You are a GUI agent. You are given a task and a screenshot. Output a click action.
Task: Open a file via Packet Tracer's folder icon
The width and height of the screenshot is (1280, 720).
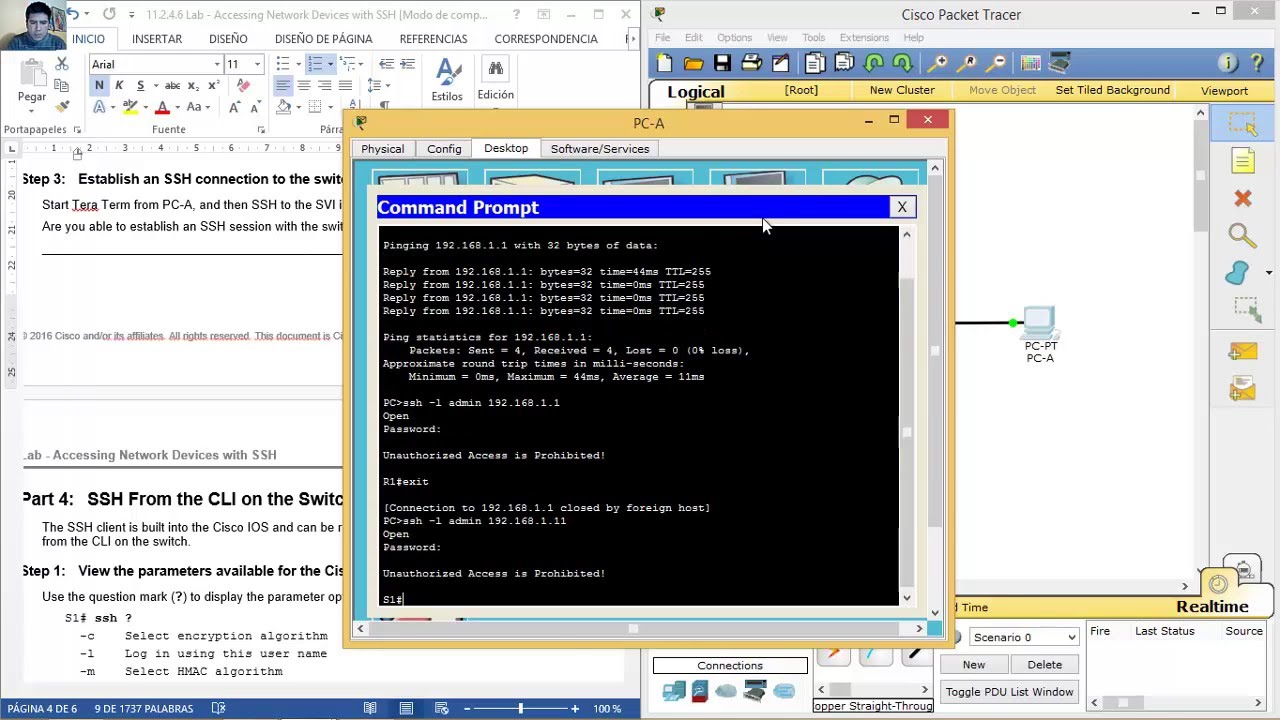(693, 64)
